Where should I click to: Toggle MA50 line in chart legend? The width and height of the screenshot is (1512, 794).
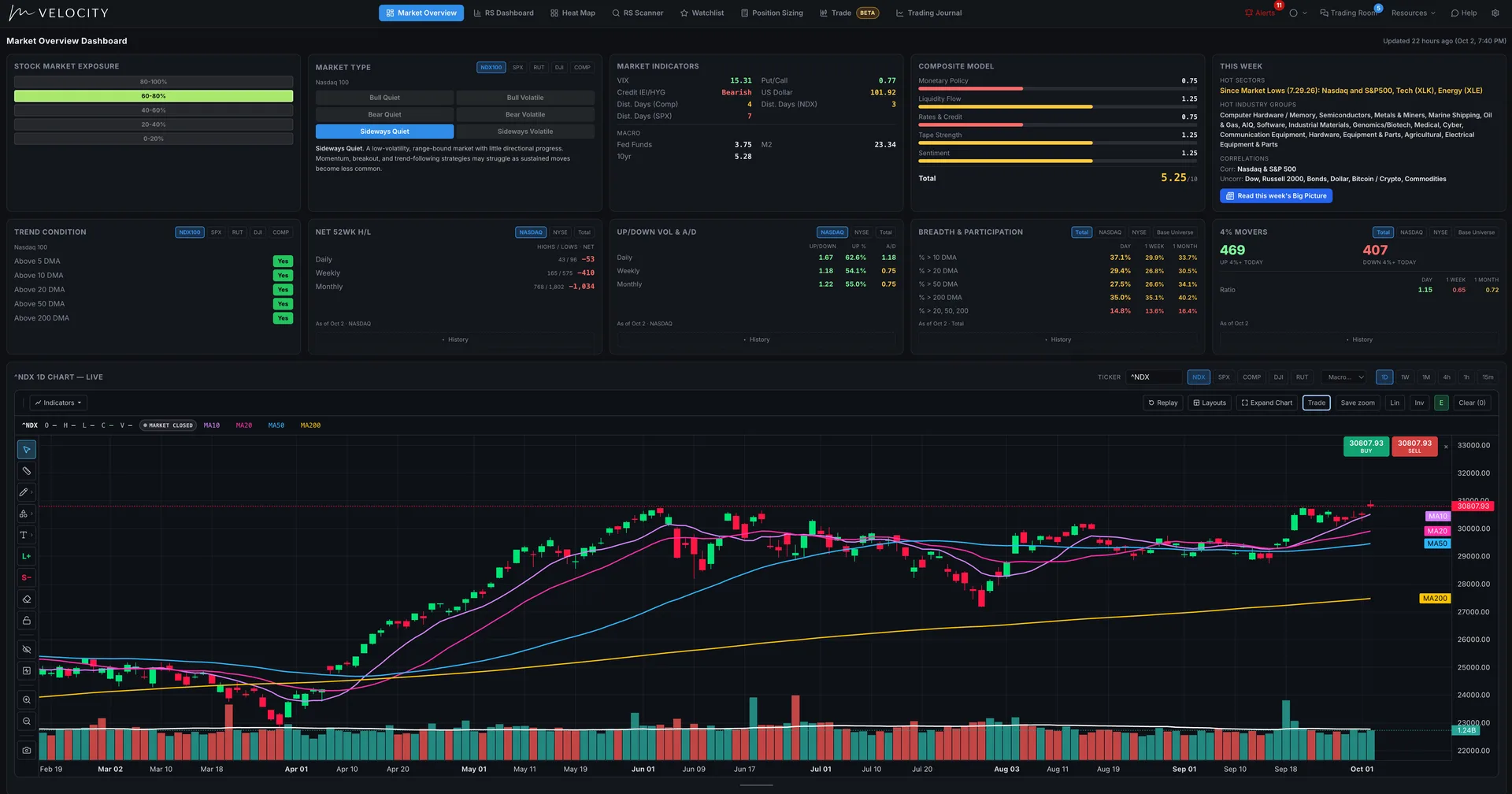tap(276, 425)
